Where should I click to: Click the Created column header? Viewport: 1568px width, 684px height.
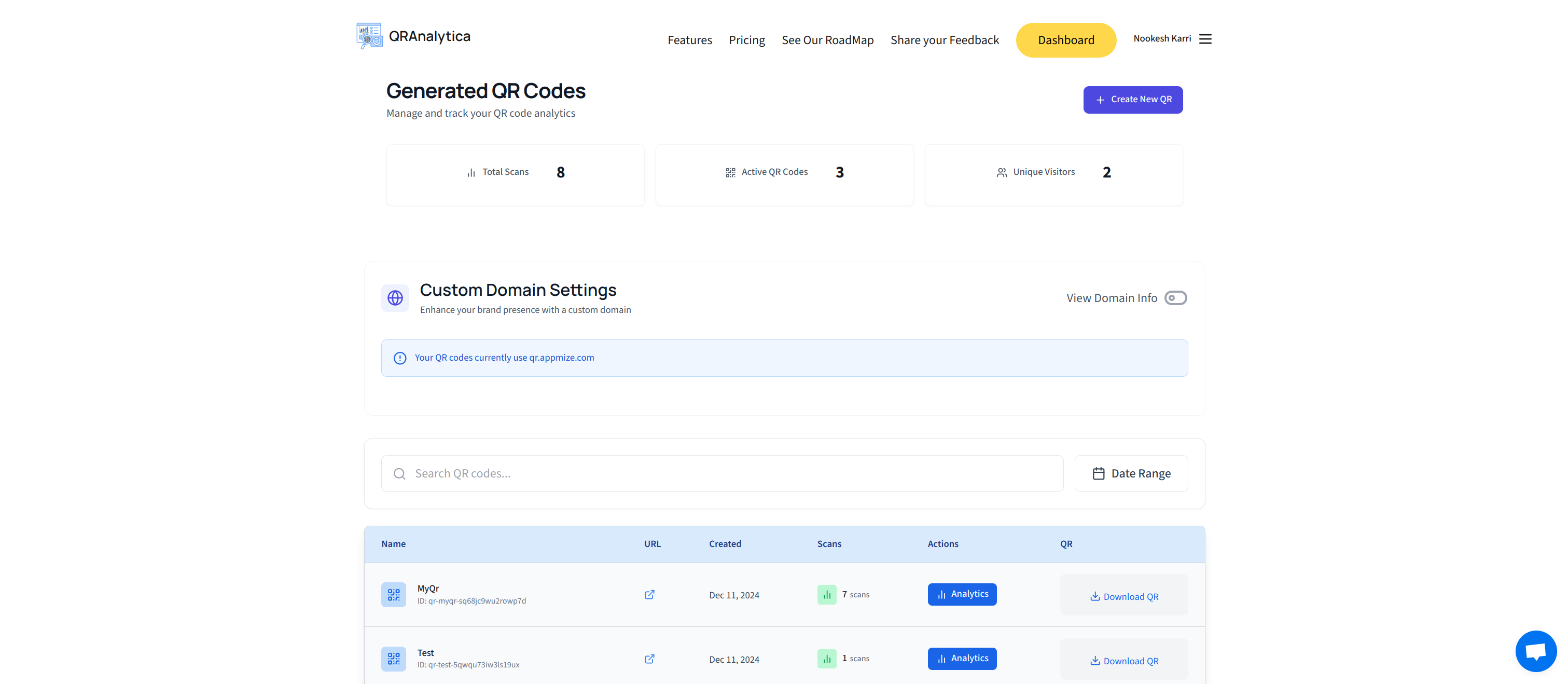pos(725,544)
